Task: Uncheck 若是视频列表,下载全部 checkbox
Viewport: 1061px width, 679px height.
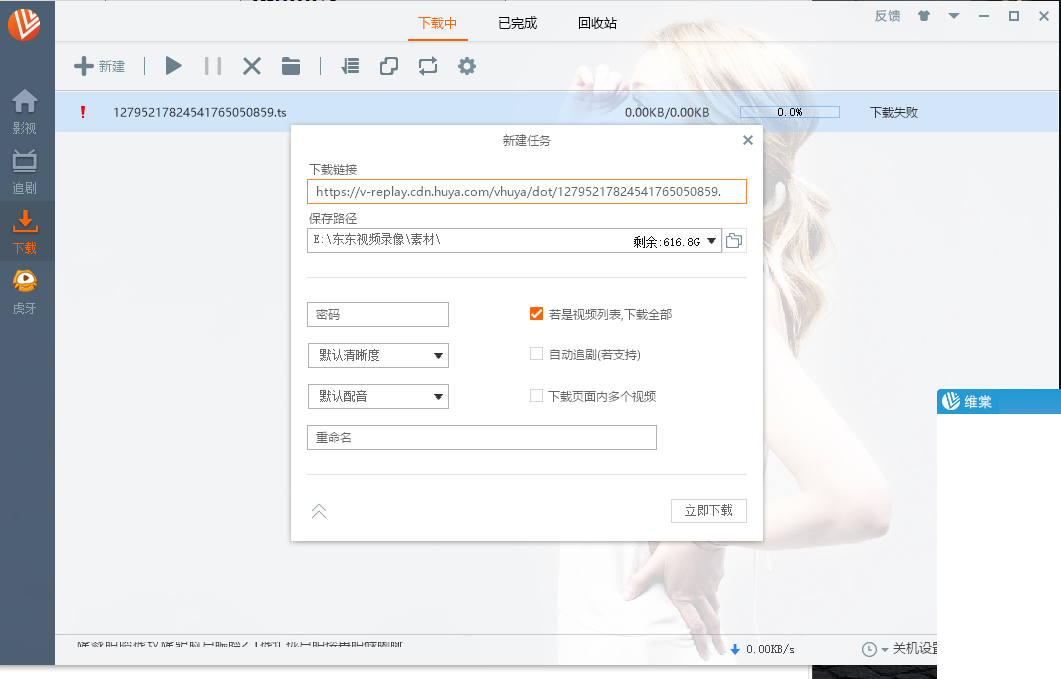Action: 536,314
